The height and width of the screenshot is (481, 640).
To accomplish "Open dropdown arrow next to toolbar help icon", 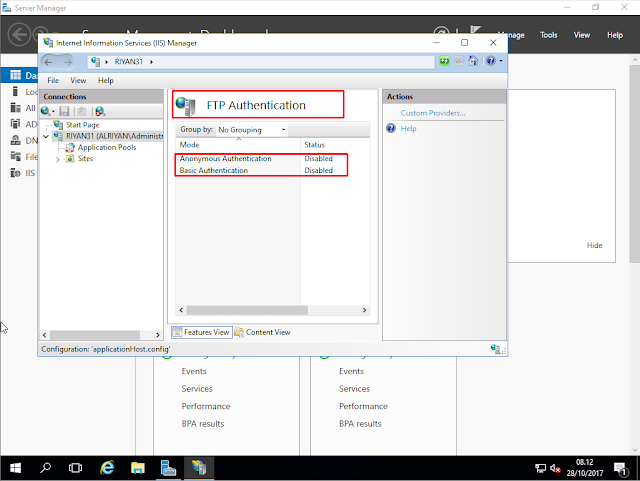I will (x=501, y=61).
